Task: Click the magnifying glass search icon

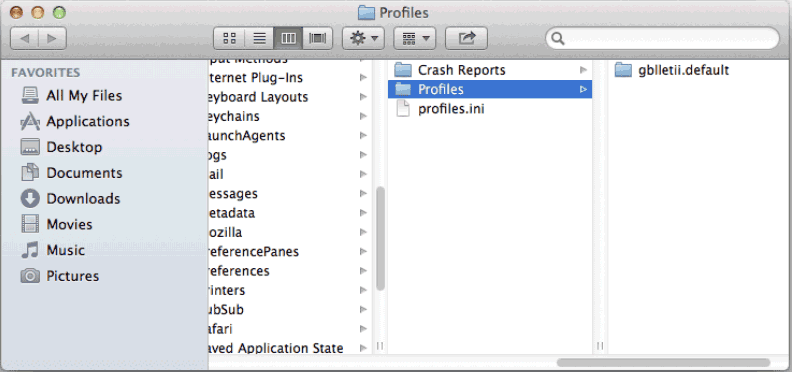Action: [558, 38]
